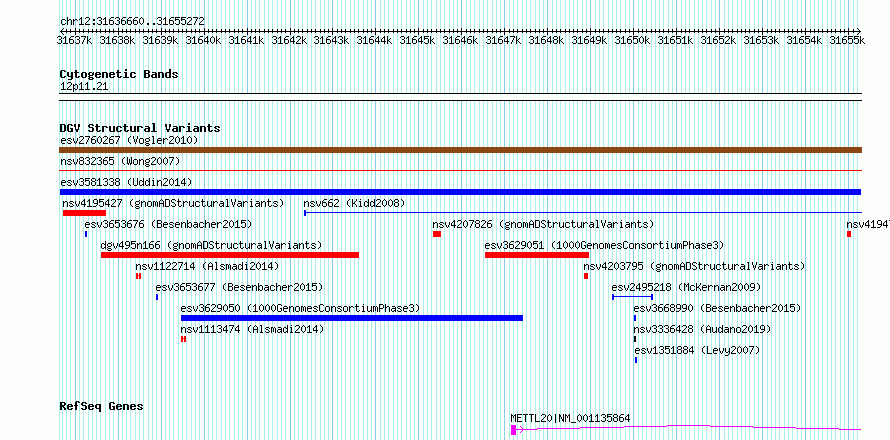Click the esv2760267 (Vogler2010) label
The image size is (890, 440).
click(x=129, y=140)
